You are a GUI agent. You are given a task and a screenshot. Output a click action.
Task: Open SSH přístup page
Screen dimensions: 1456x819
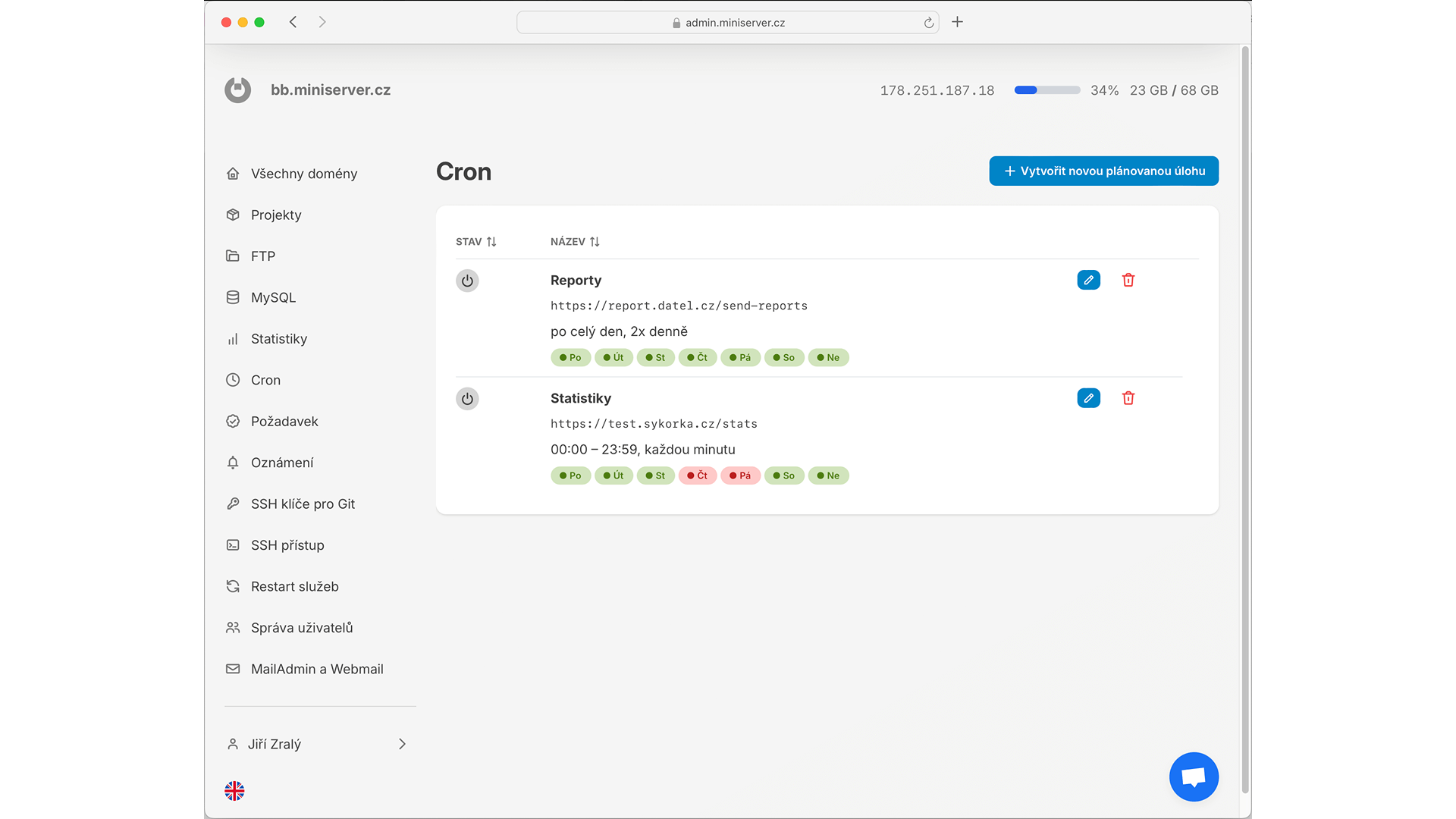click(x=287, y=545)
